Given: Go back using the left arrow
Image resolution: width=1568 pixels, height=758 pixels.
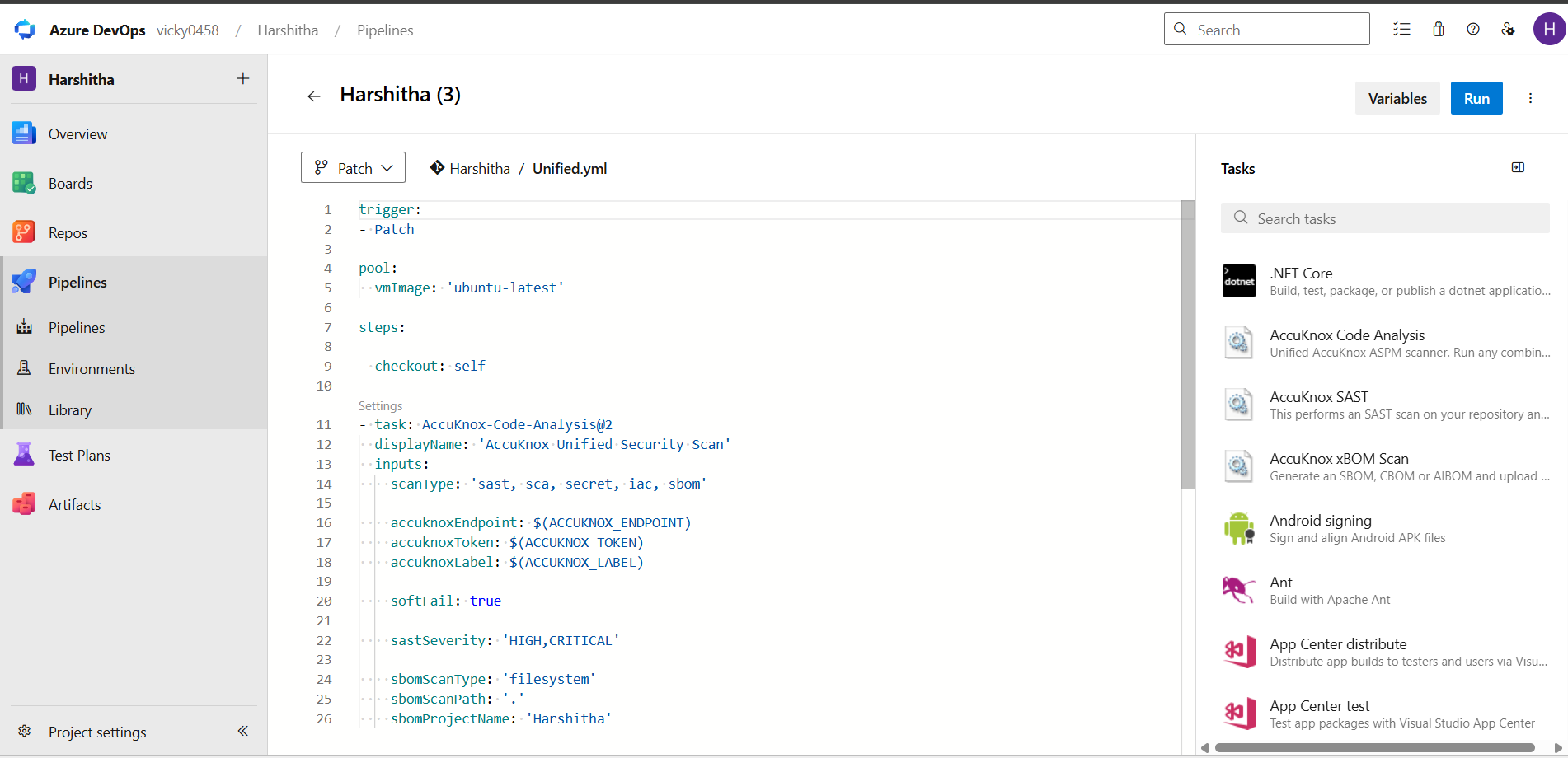Looking at the screenshot, I should click(314, 96).
